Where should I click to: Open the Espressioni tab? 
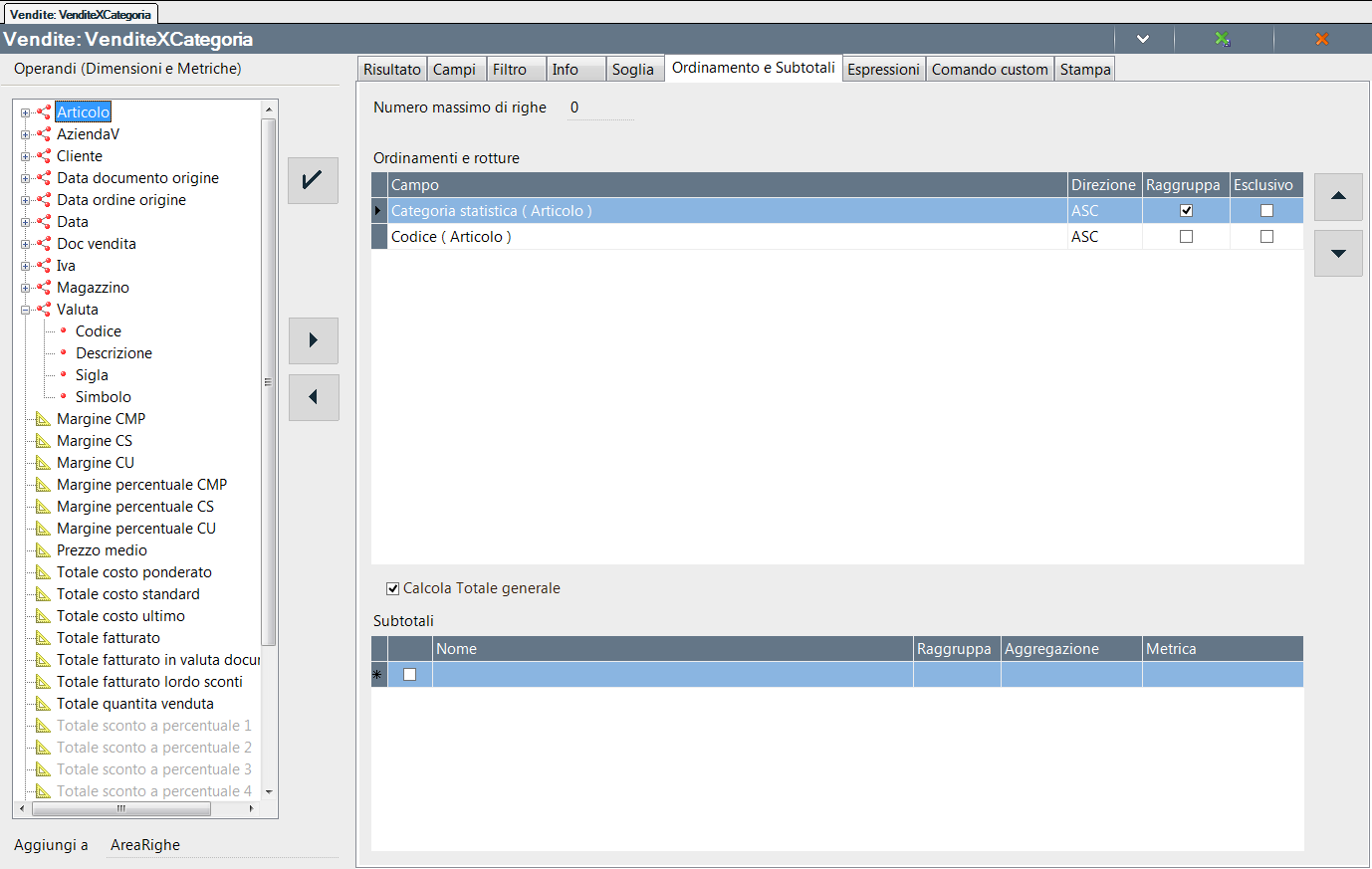[883, 70]
